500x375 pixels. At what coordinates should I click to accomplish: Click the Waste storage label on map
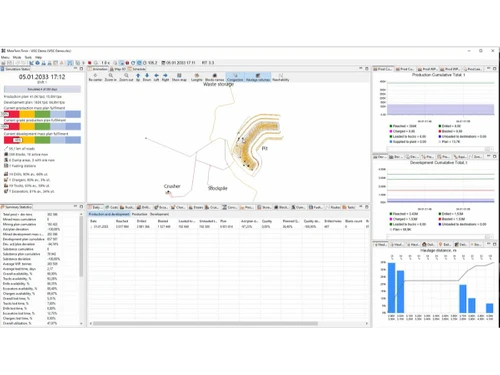[218, 84]
